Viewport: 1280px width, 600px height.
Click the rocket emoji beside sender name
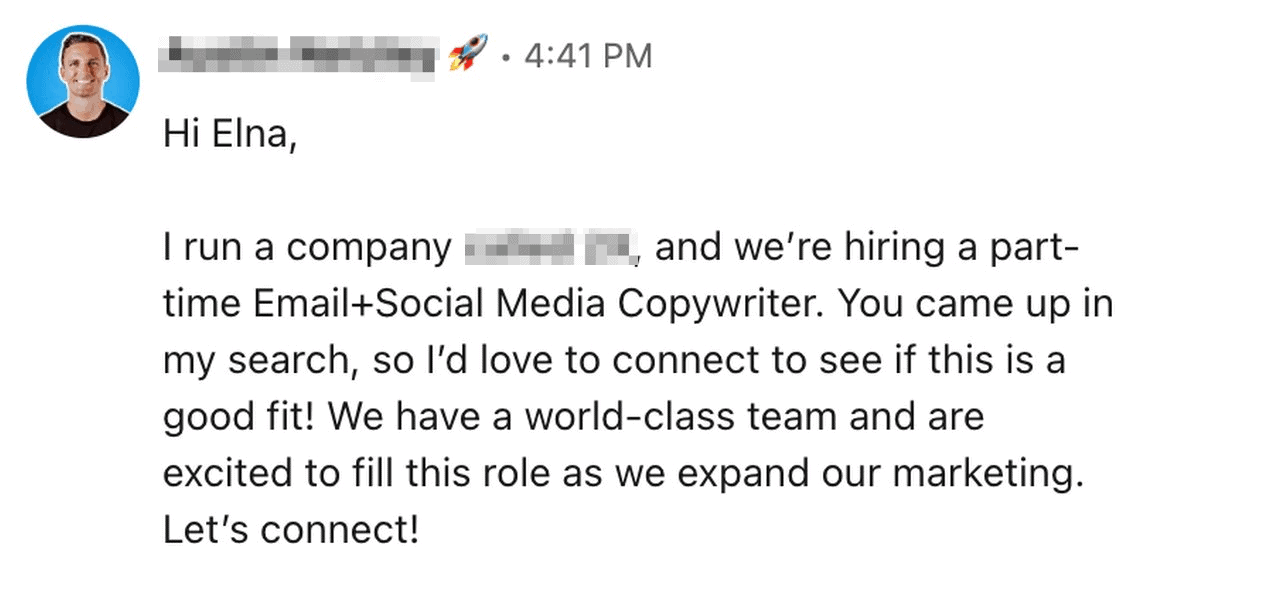click(468, 55)
